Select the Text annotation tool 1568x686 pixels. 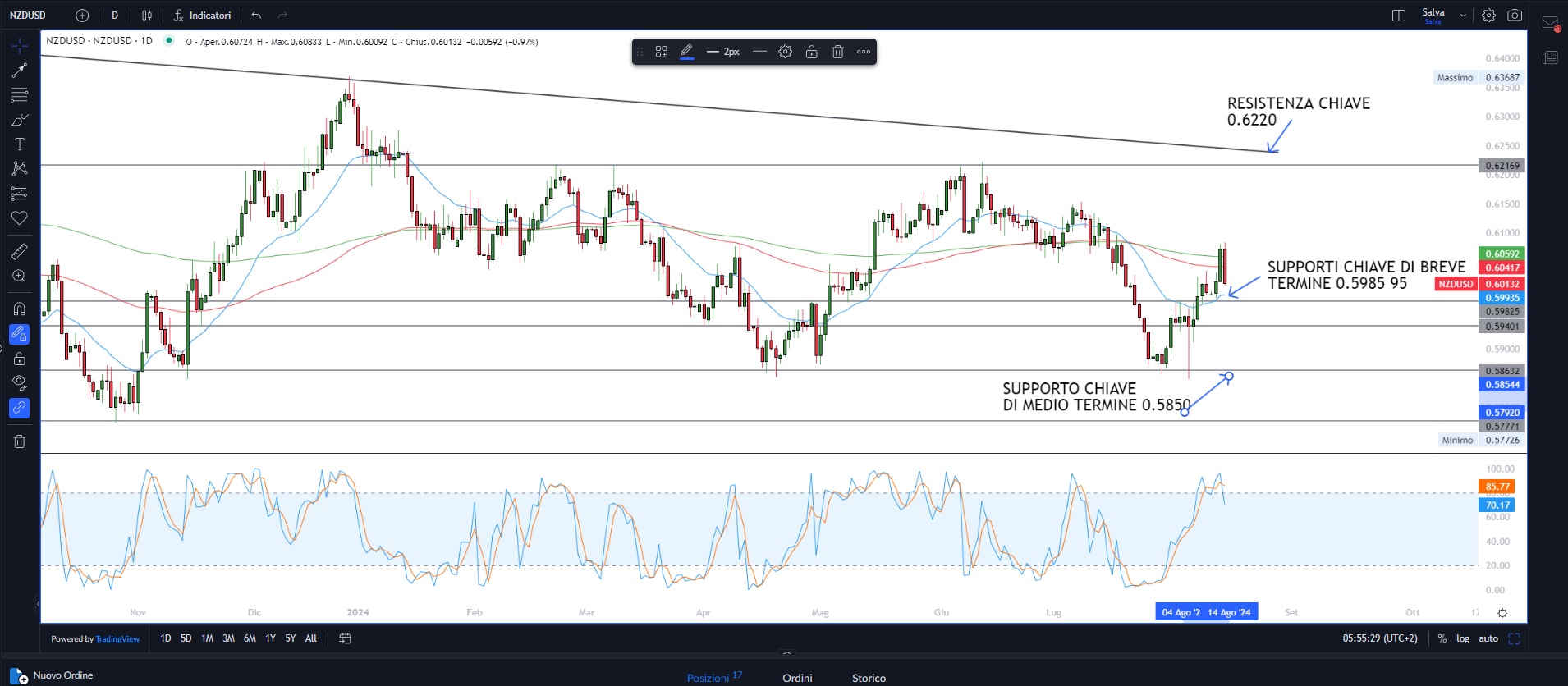pos(19,144)
